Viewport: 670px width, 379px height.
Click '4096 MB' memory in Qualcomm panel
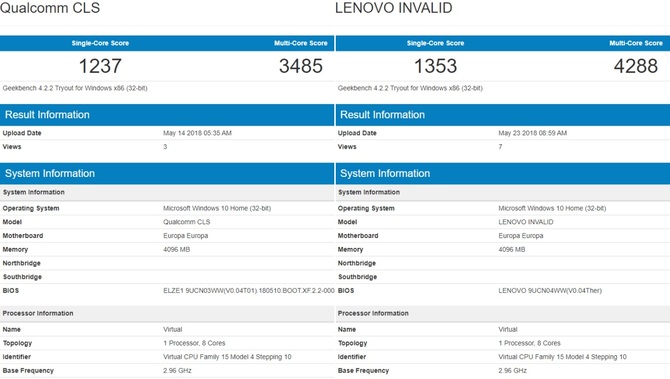(176, 249)
